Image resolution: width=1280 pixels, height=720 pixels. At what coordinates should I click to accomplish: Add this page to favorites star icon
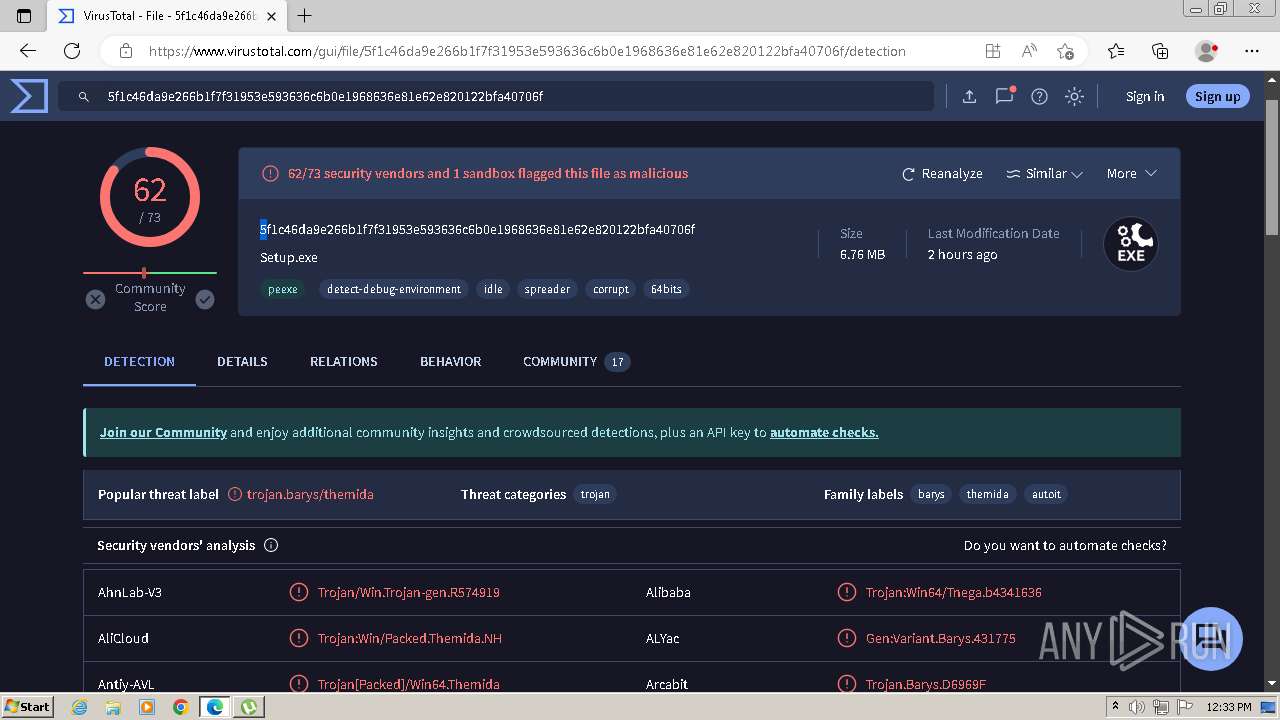pyautogui.click(x=1065, y=51)
